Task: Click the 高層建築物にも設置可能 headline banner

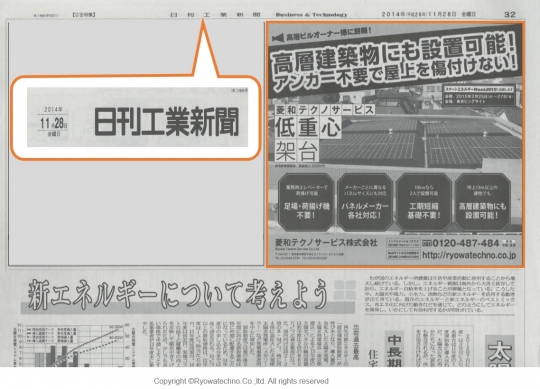Action: coord(394,63)
